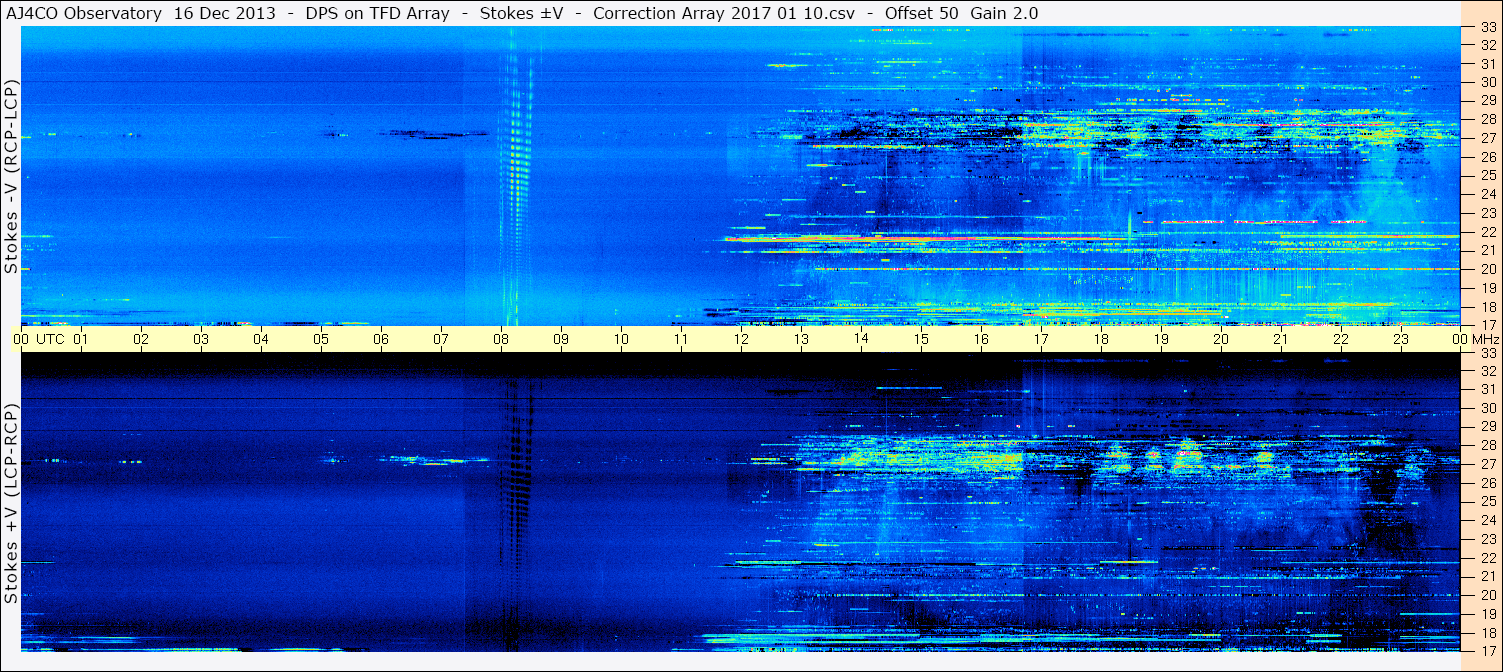
Task: Select hour 21 on the UTC time axis
Action: [x=1281, y=339]
